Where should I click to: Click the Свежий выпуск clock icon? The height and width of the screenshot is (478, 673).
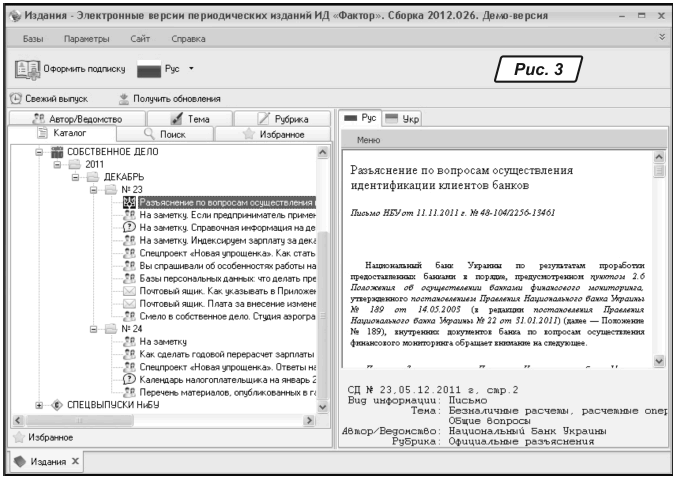[x=16, y=99]
